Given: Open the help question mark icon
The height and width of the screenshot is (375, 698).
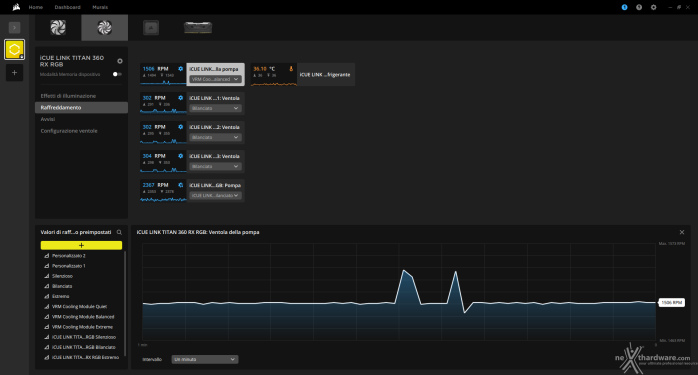Looking at the screenshot, I should pyautogui.click(x=639, y=7).
